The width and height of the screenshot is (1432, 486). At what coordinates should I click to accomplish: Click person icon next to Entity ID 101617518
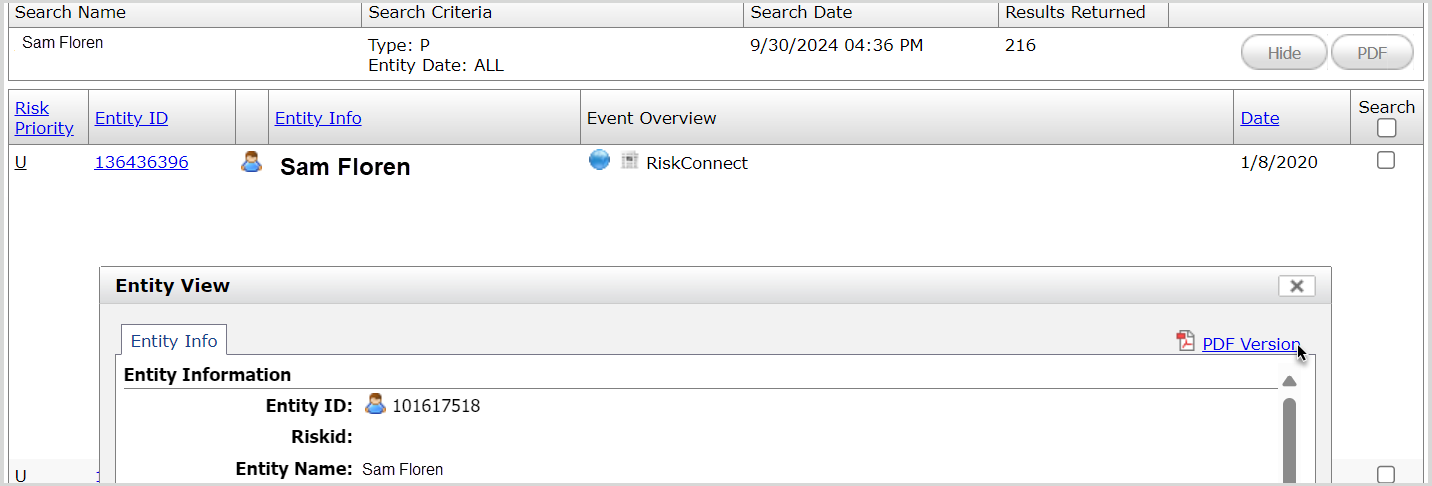coord(375,405)
